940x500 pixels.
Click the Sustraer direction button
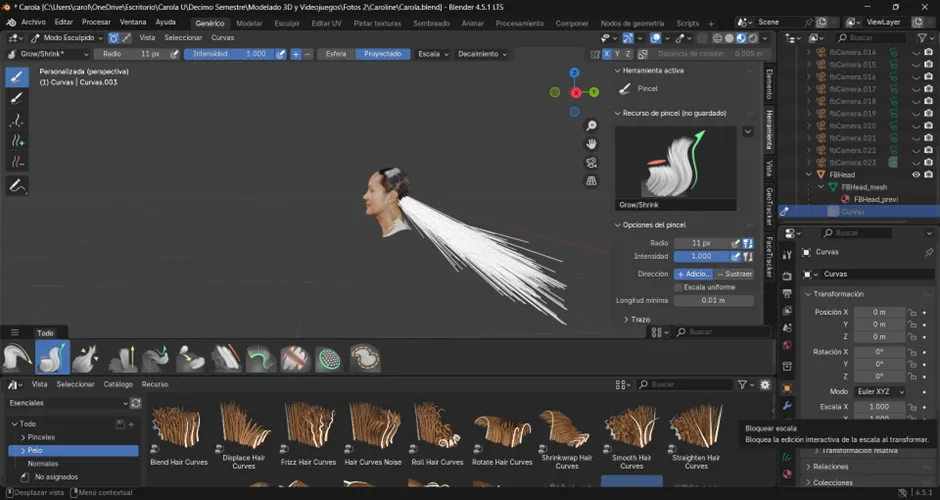pyautogui.click(x=735, y=273)
